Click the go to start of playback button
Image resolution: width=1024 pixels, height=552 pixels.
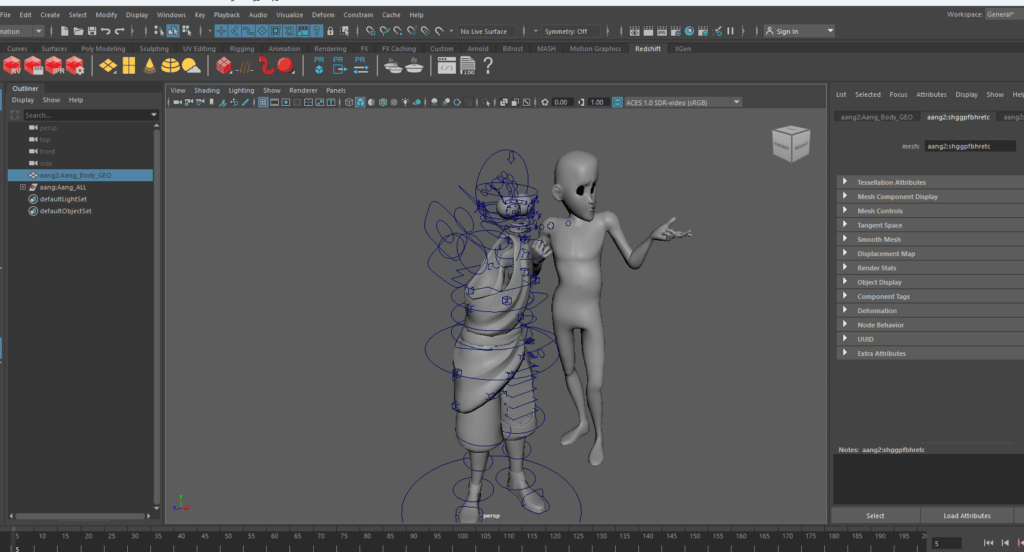[x=988, y=542]
